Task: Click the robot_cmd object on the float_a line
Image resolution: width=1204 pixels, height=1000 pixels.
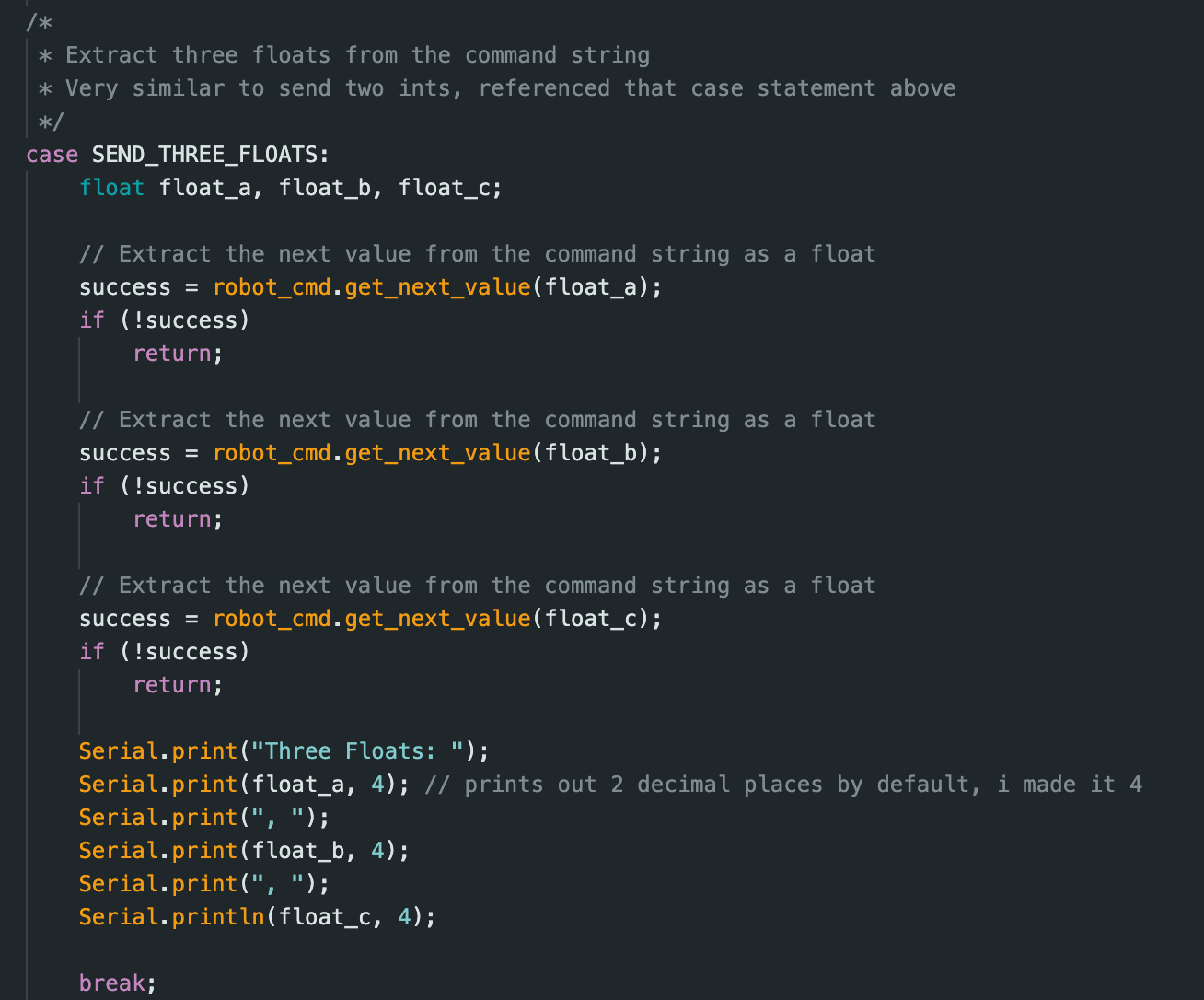Action: (271, 287)
